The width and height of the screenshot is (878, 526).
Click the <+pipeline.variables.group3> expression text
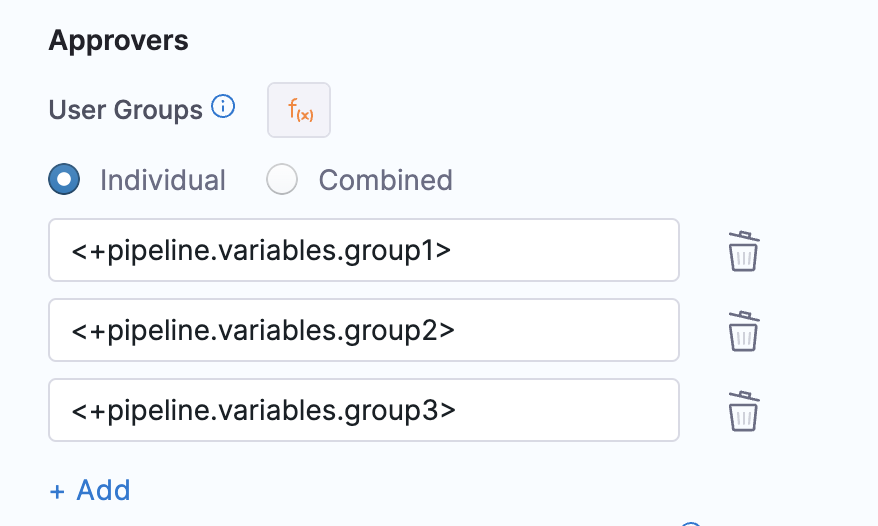[x=263, y=409]
